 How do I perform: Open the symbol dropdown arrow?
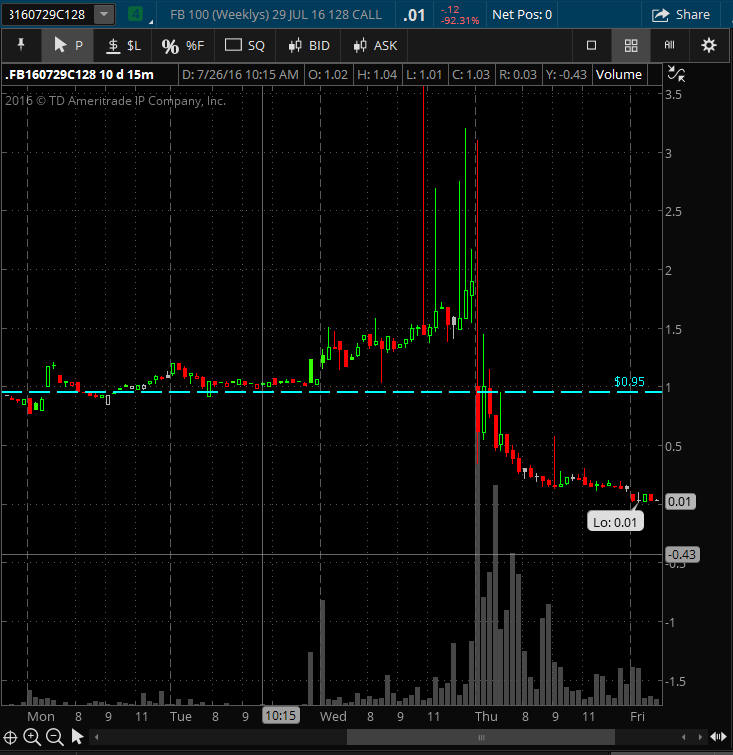pyautogui.click(x=104, y=15)
